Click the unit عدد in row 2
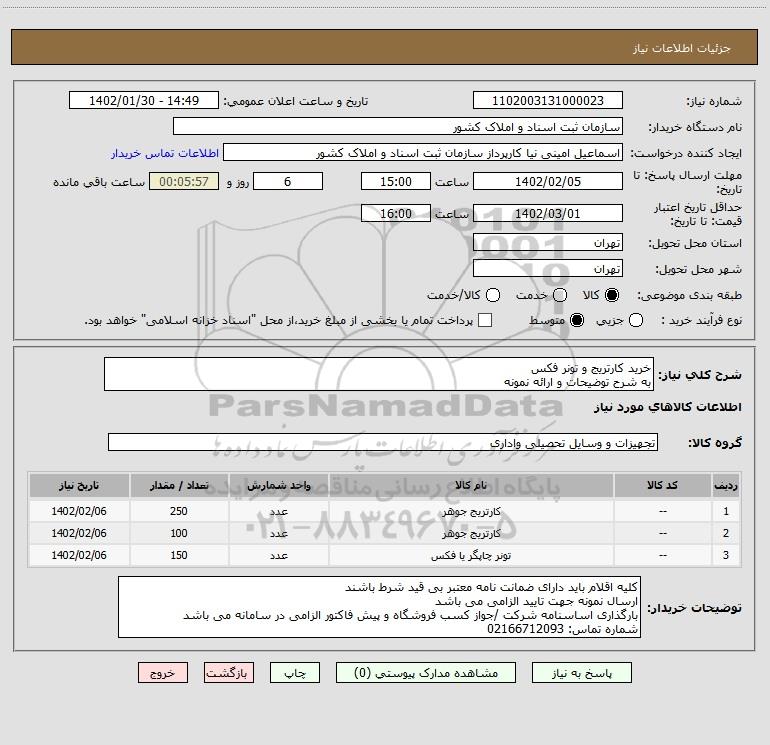 (278, 533)
